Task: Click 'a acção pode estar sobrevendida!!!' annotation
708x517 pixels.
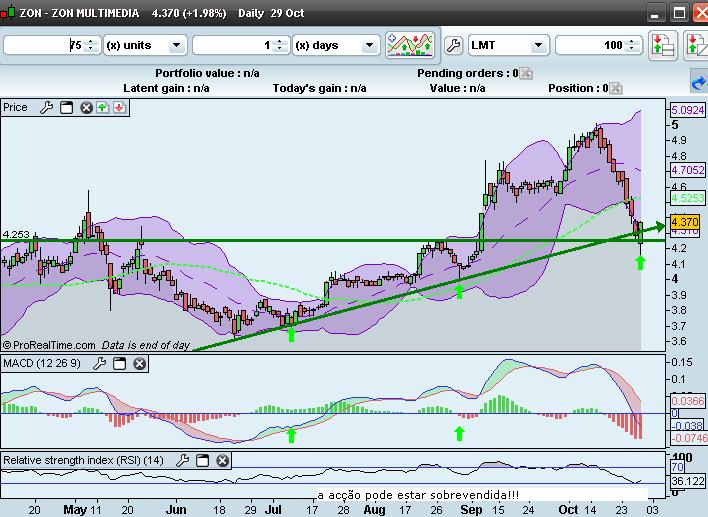Action: tap(418, 495)
